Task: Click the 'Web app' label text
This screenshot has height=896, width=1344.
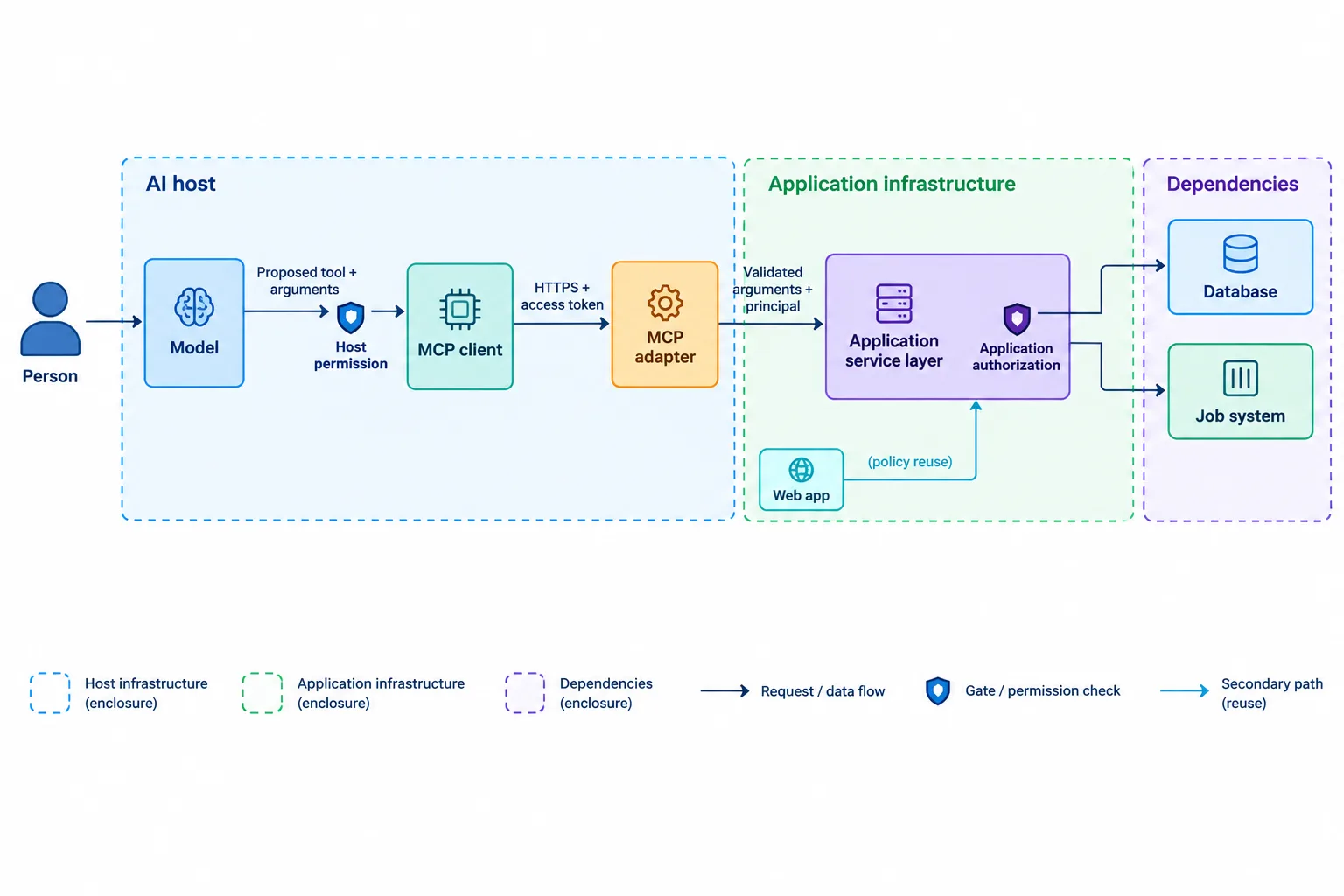Action: coord(801,495)
